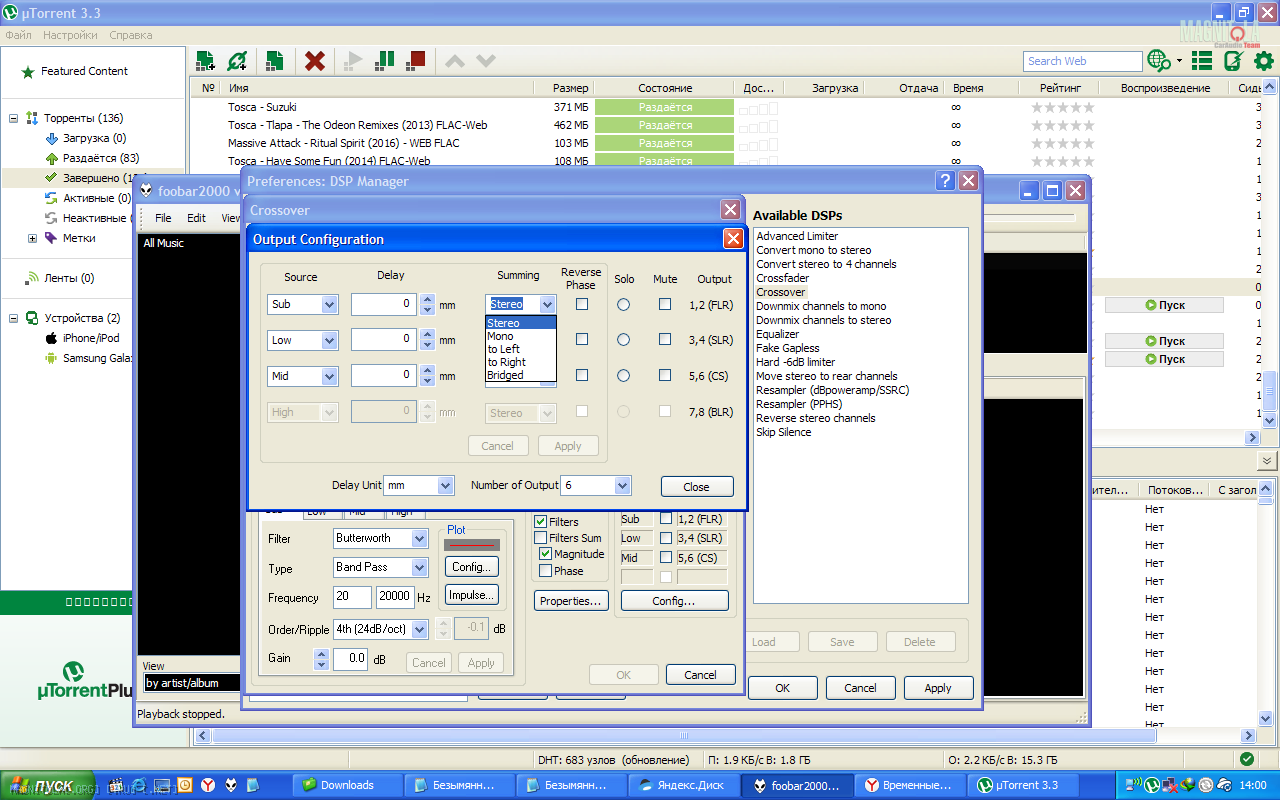This screenshot has height=800, width=1280.
Task: Click the Impulse... button
Action: click(472, 595)
